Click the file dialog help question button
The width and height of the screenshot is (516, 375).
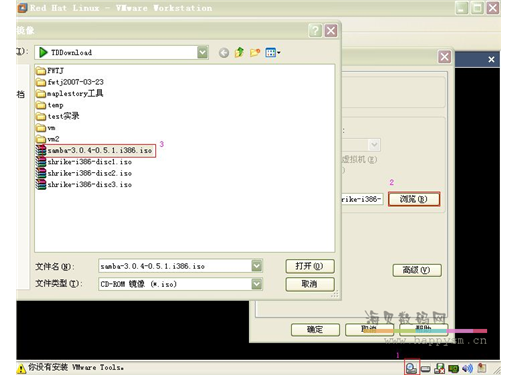(315, 31)
